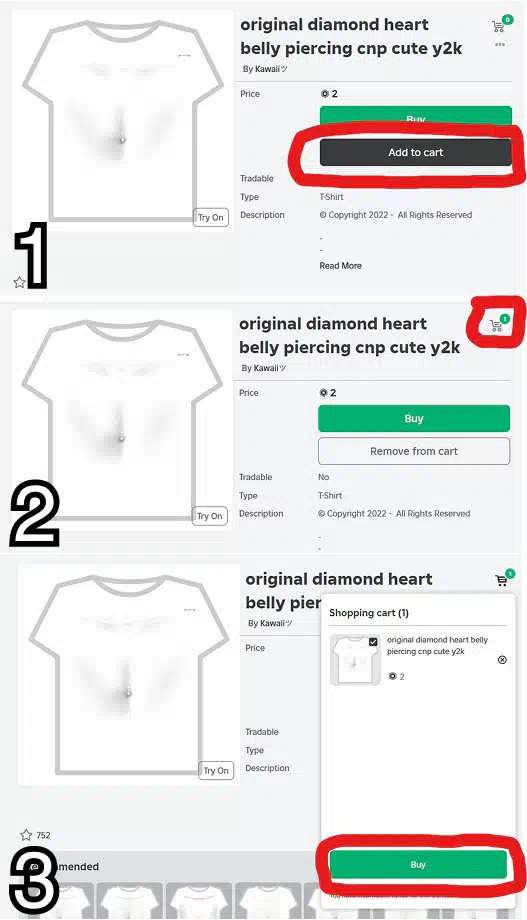
Task: Favorite the item with the star icon in panel 1
Action: (x=19, y=282)
